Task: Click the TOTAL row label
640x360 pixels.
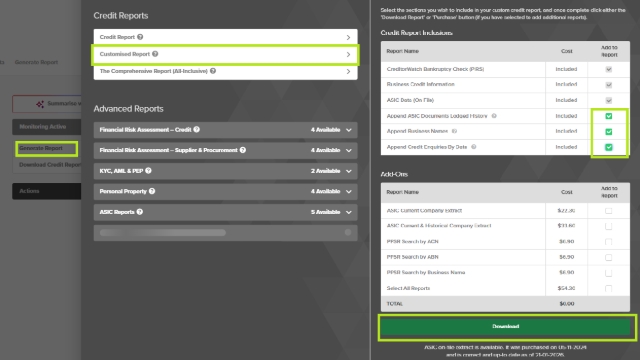Action: click(x=395, y=304)
